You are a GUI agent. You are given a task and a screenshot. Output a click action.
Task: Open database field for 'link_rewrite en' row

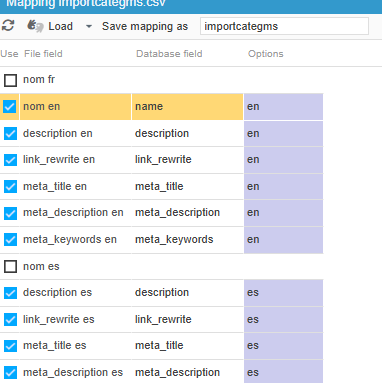(187, 160)
